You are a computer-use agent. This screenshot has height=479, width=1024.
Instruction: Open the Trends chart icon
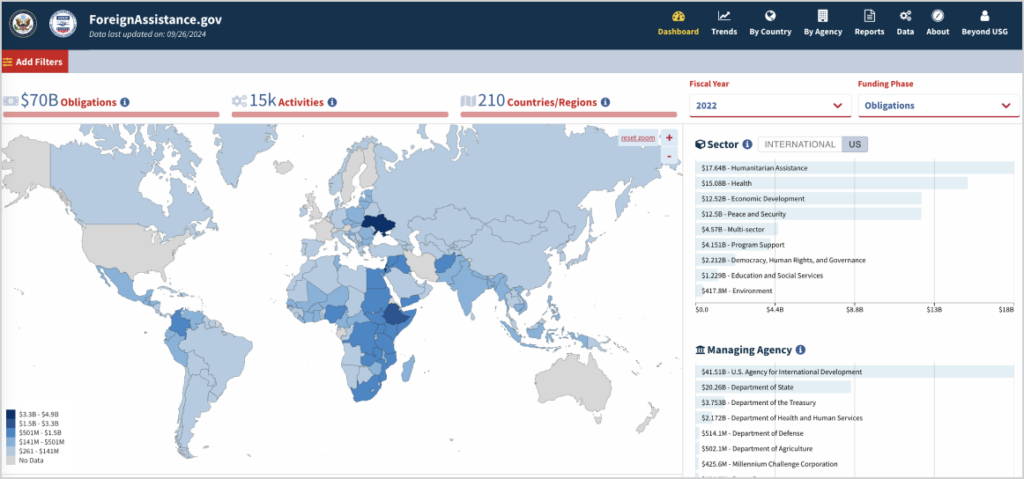click(x=724, y=16)
